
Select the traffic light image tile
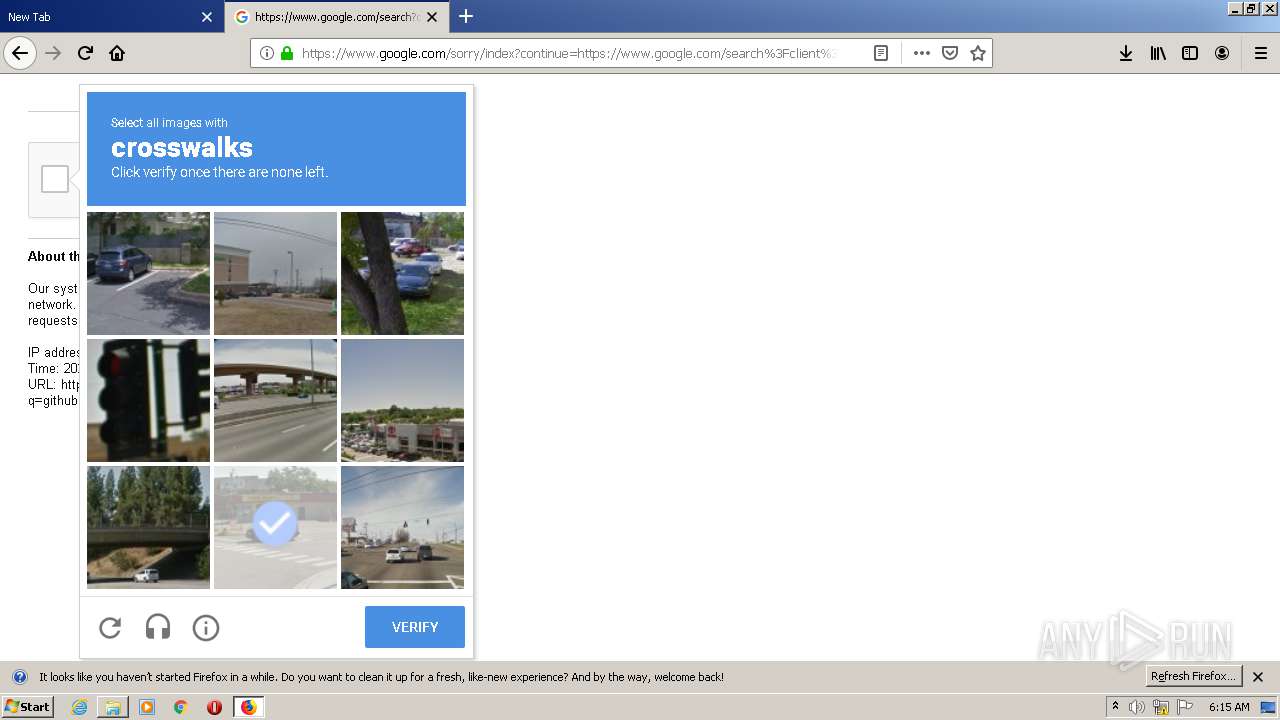tap(148, 400)
